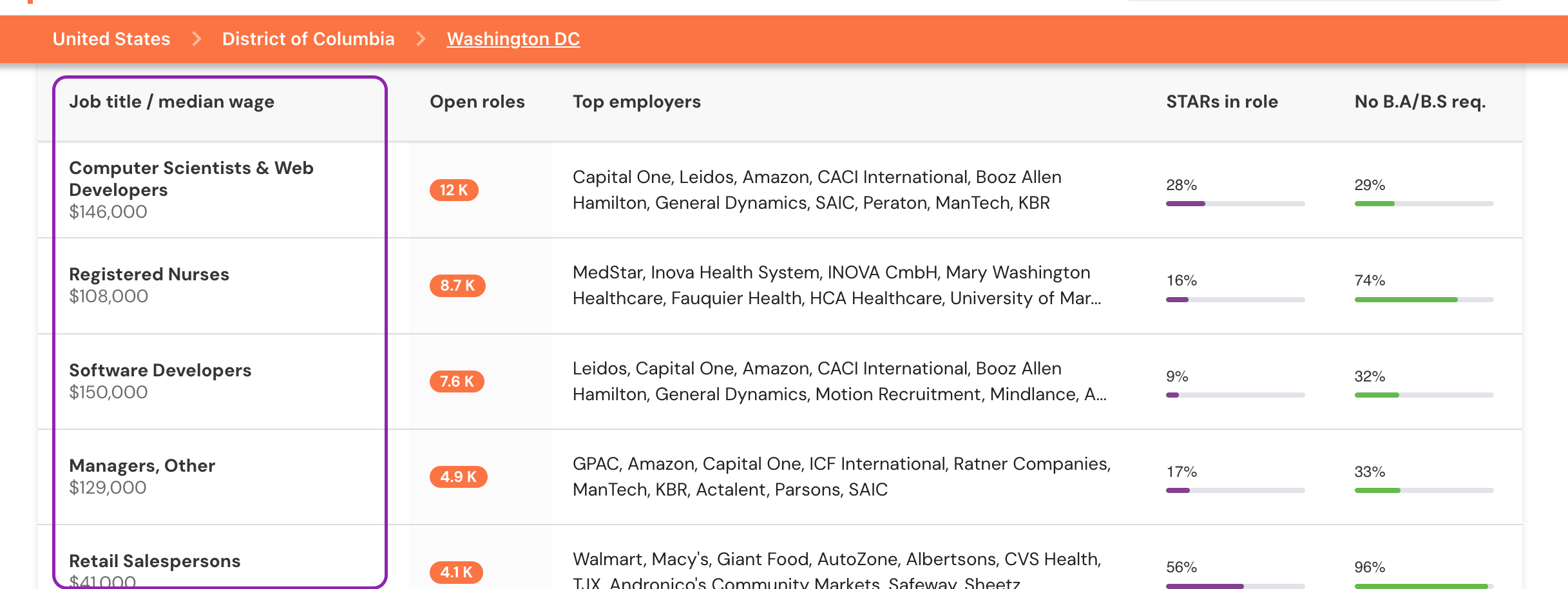Click the 7.6 K open roles badge
Image resolution: width=1568 pixels, height=589 pixels.
point(457,381)
